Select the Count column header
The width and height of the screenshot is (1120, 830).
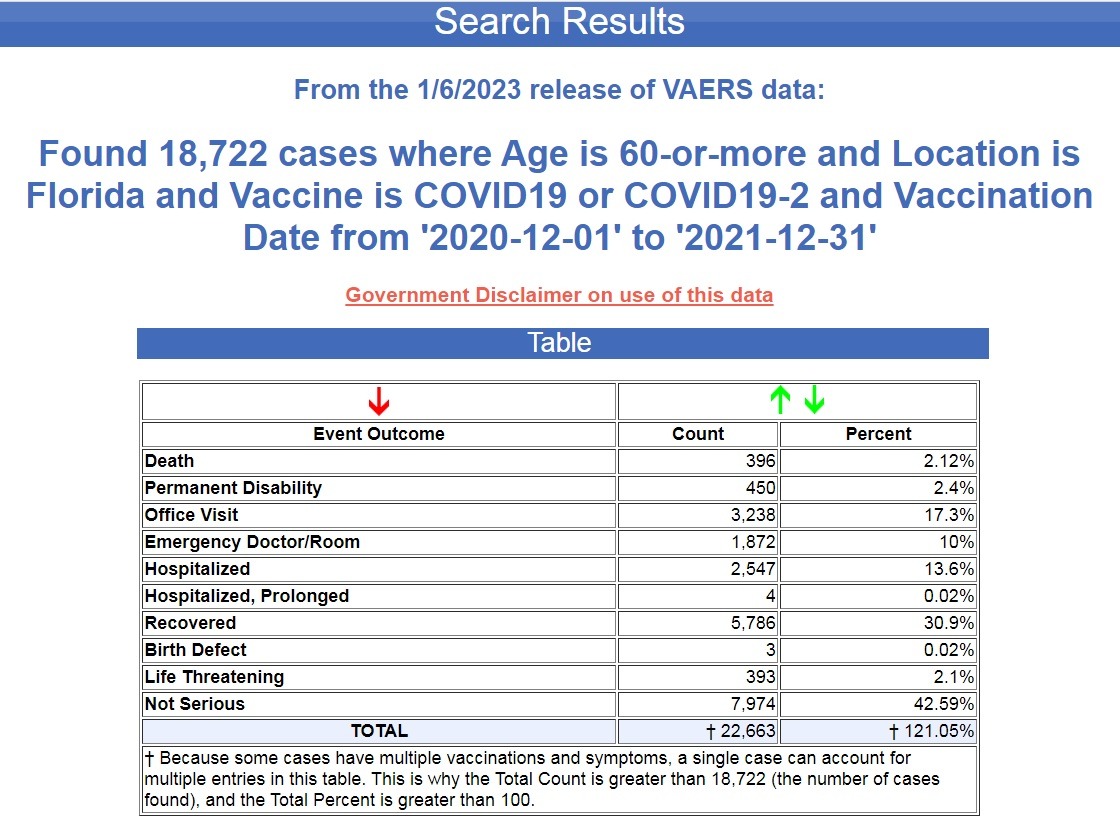(x=698, y=434)
